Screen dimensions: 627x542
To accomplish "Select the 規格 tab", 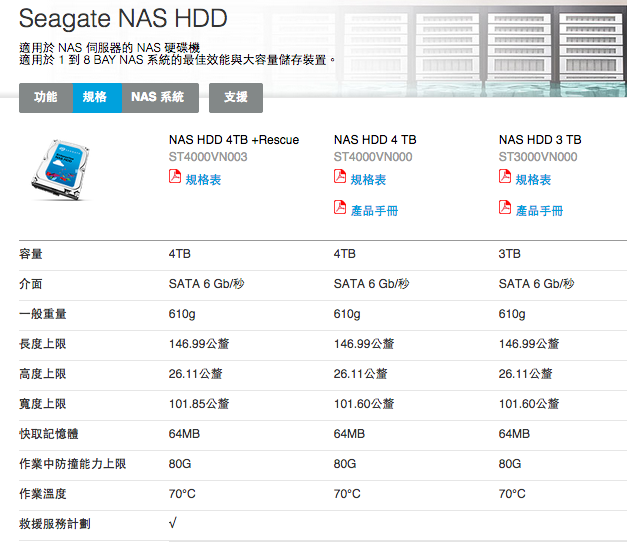I will click(97, 98).
